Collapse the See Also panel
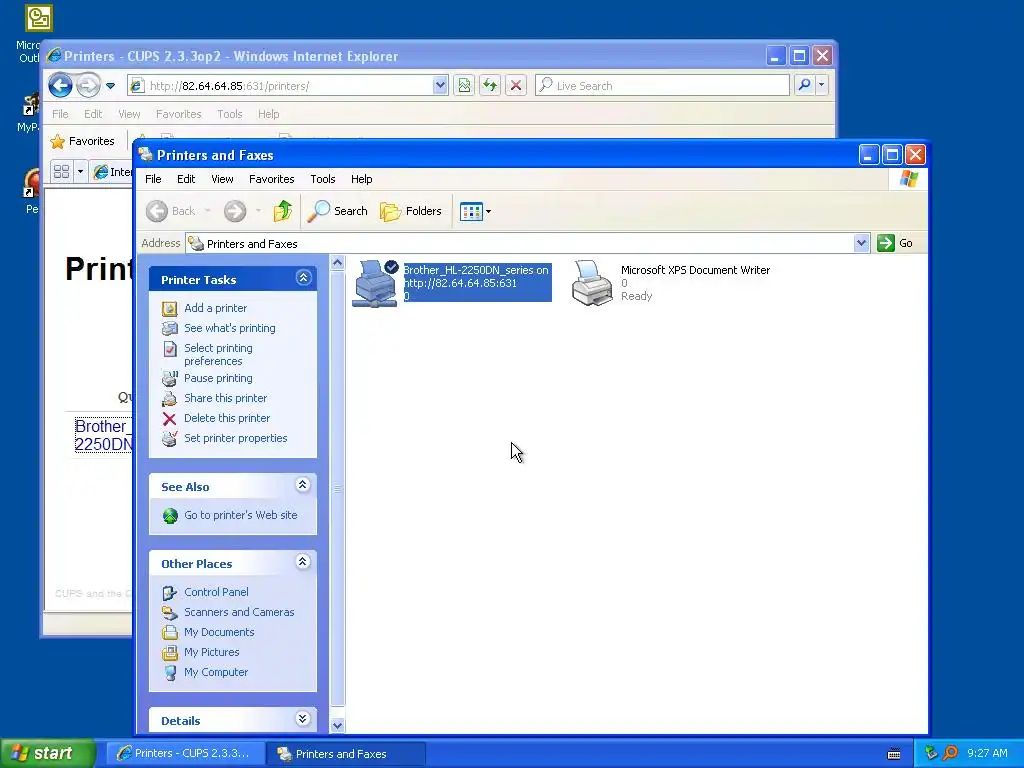The width and height of the screenshot is (1024, 768). click(302, 485)
